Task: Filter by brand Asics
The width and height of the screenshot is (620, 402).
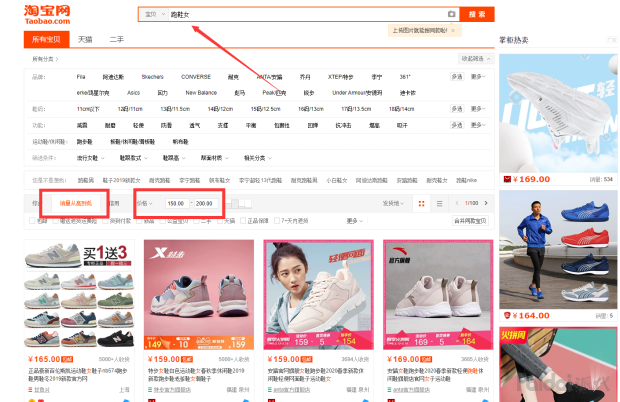Action: (133, 92)
